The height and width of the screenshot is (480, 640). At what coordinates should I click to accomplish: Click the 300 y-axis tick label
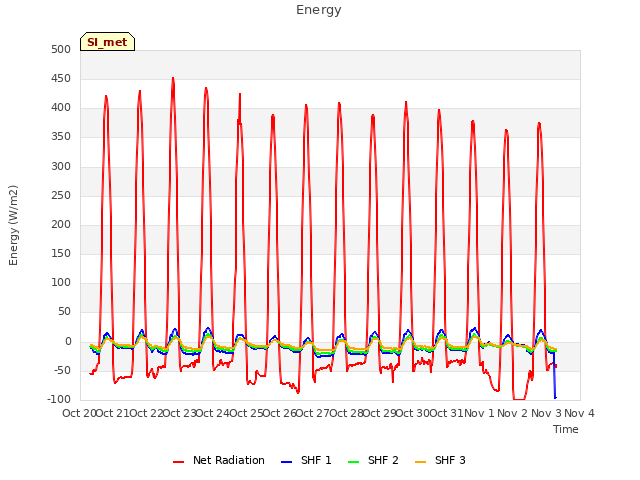tap(61, 166)
